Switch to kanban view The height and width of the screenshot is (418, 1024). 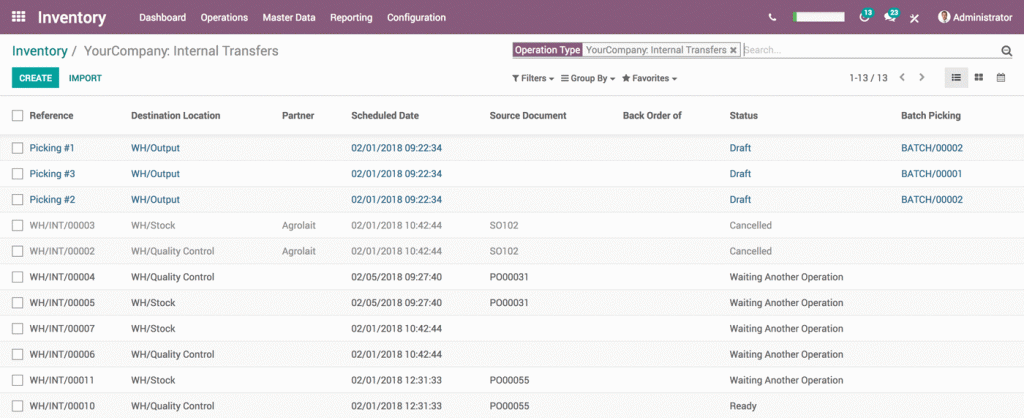click(x=979, y=77)
